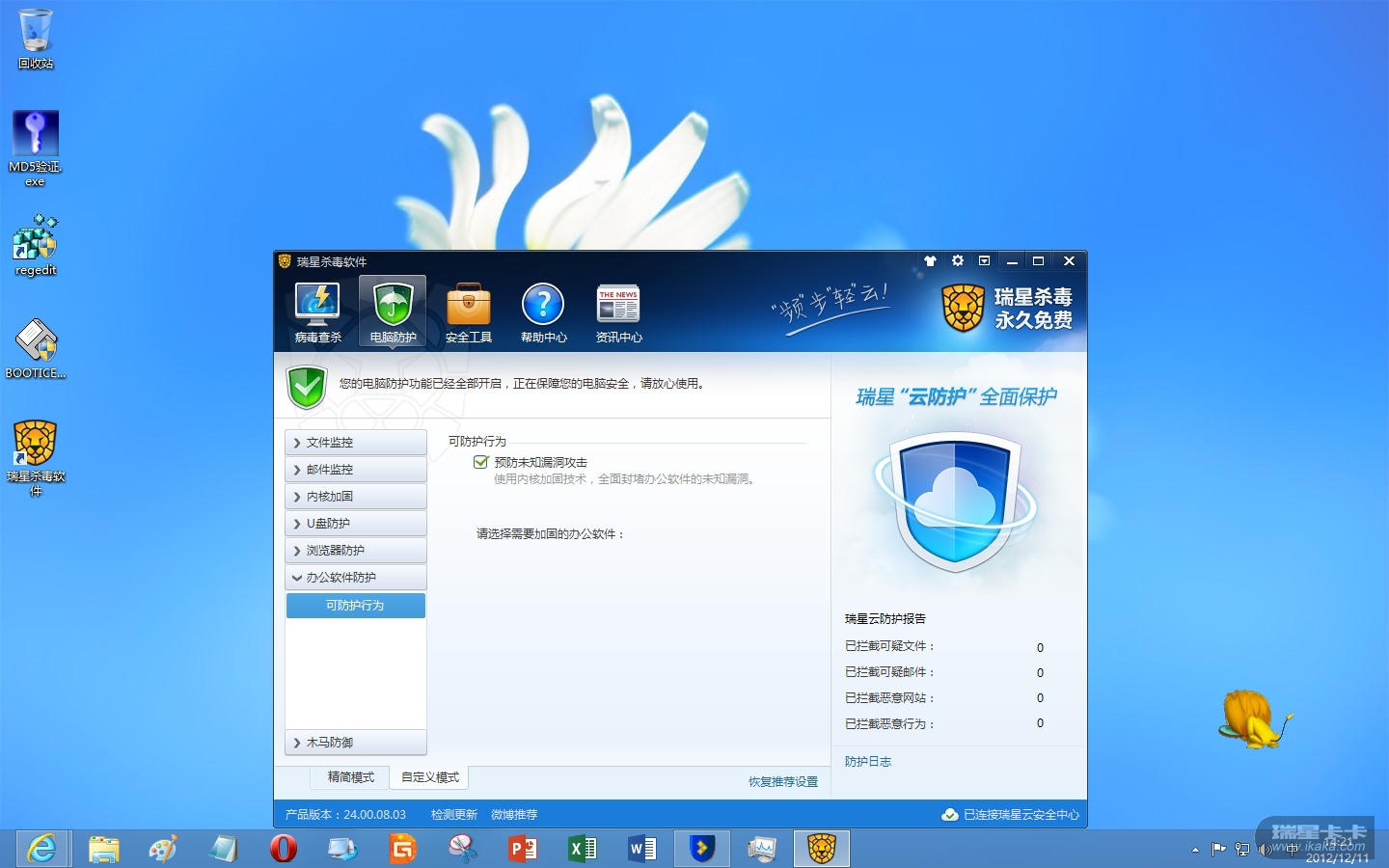Viewport: 1389px width, 868px height.
Task: Select 可防护行为 sidebar item
Action: tap(356, 606)
